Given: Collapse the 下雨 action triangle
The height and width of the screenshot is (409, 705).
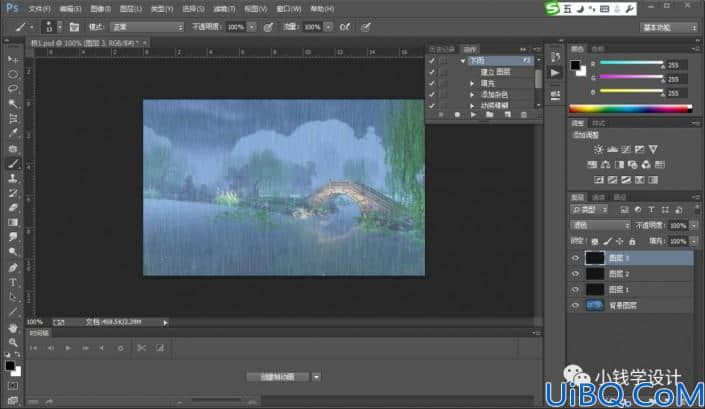Looking at the screenshot, I should 463,61.
